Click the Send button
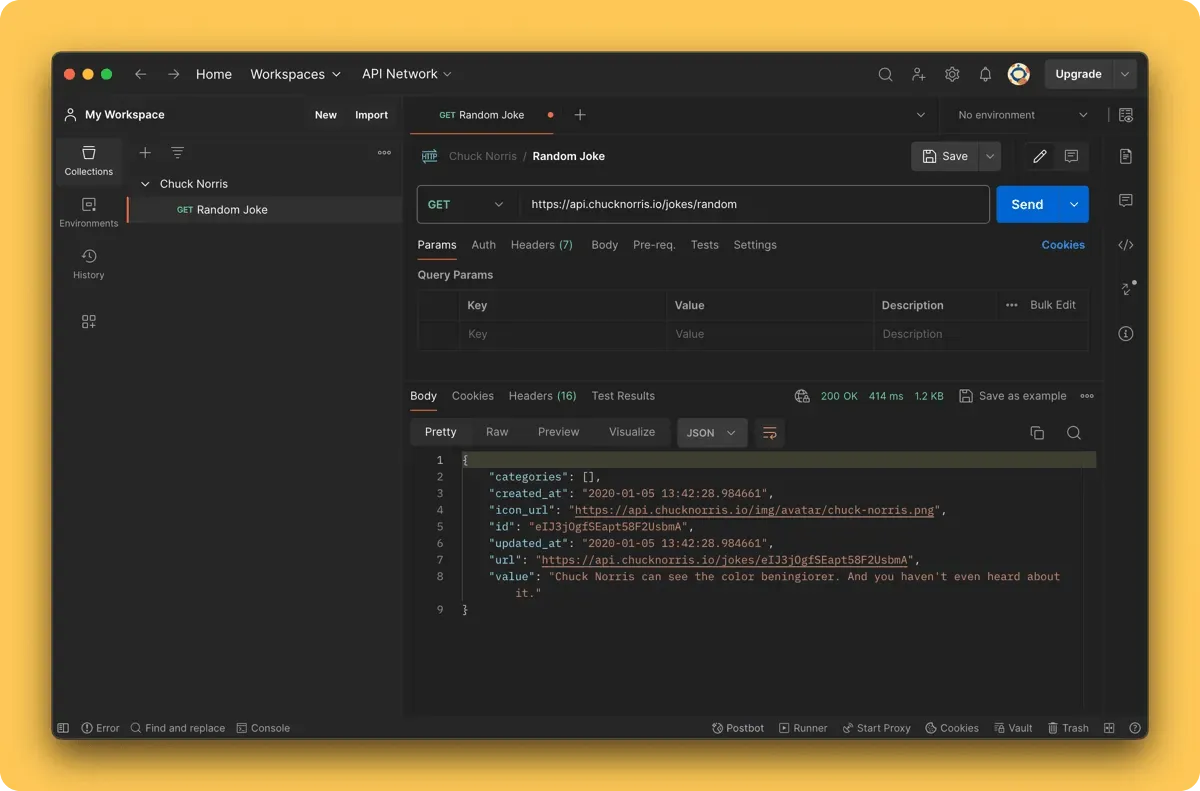The image size is (1200, 791). 1027,204
